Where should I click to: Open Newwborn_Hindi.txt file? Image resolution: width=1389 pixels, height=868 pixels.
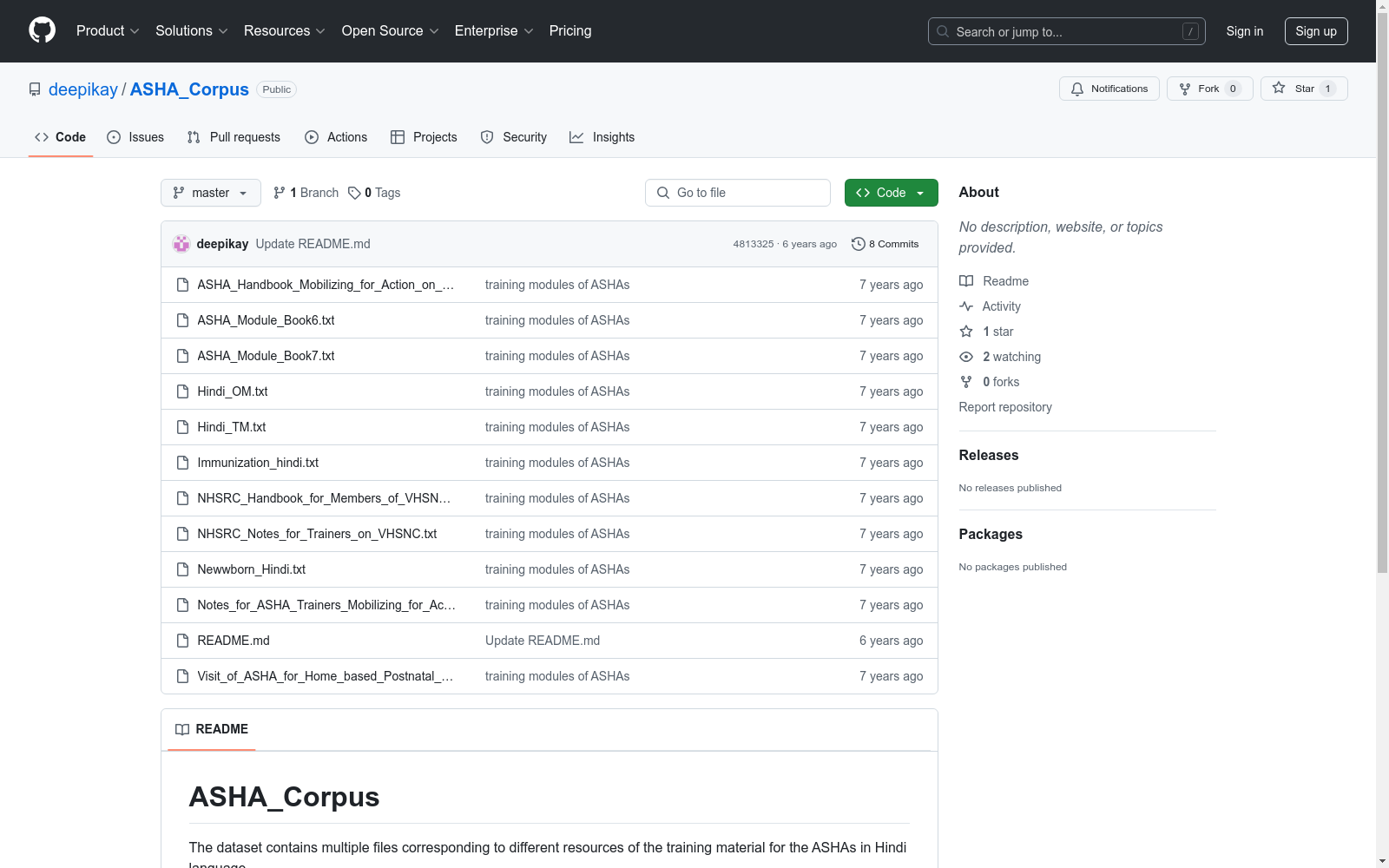pos(252,569)
